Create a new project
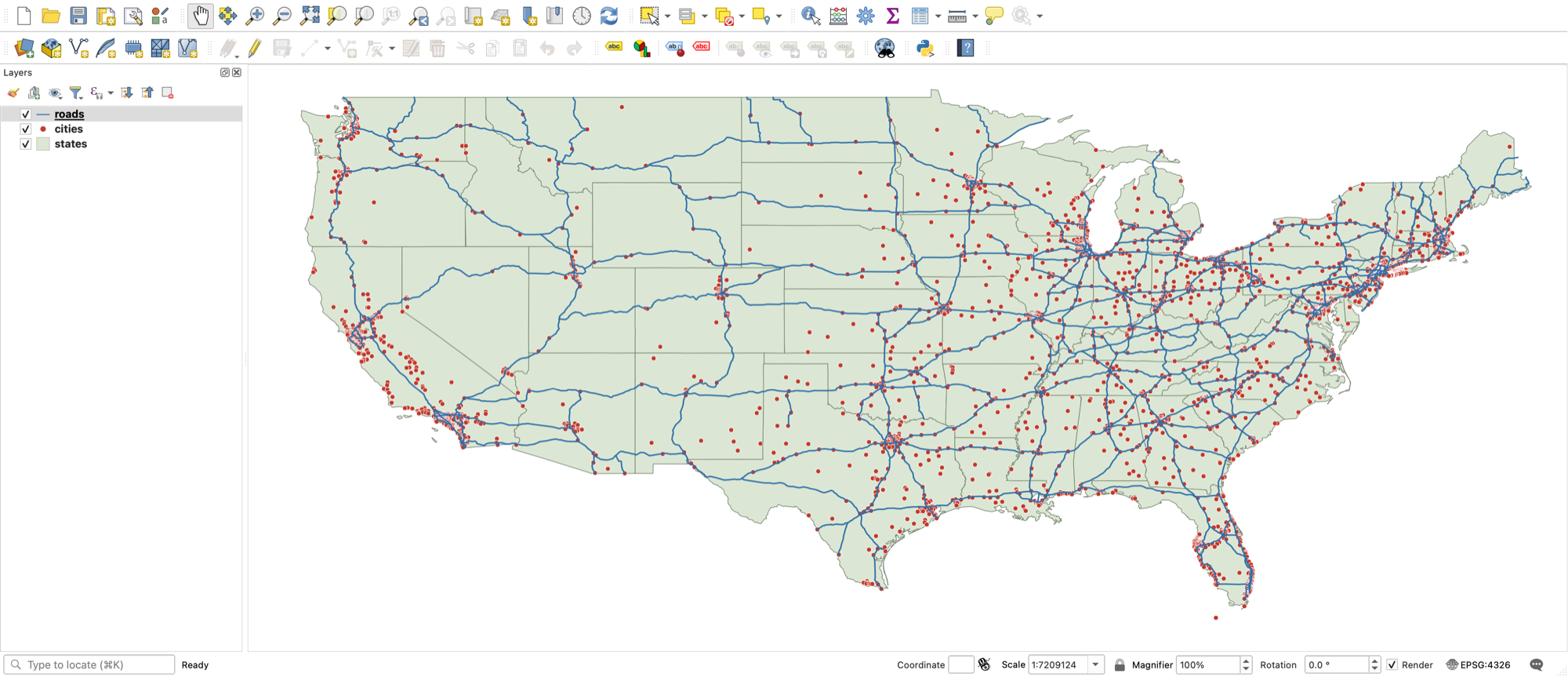 pos(24,16)
